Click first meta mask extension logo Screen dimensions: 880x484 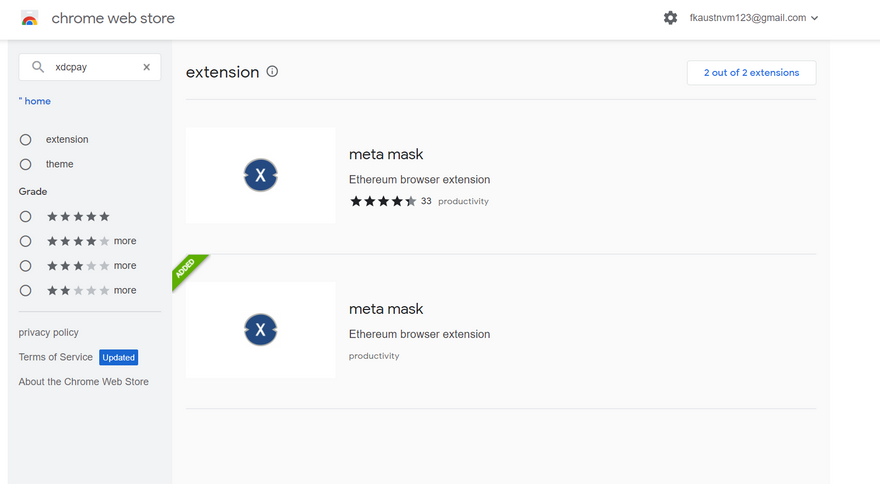coord(260,176)
